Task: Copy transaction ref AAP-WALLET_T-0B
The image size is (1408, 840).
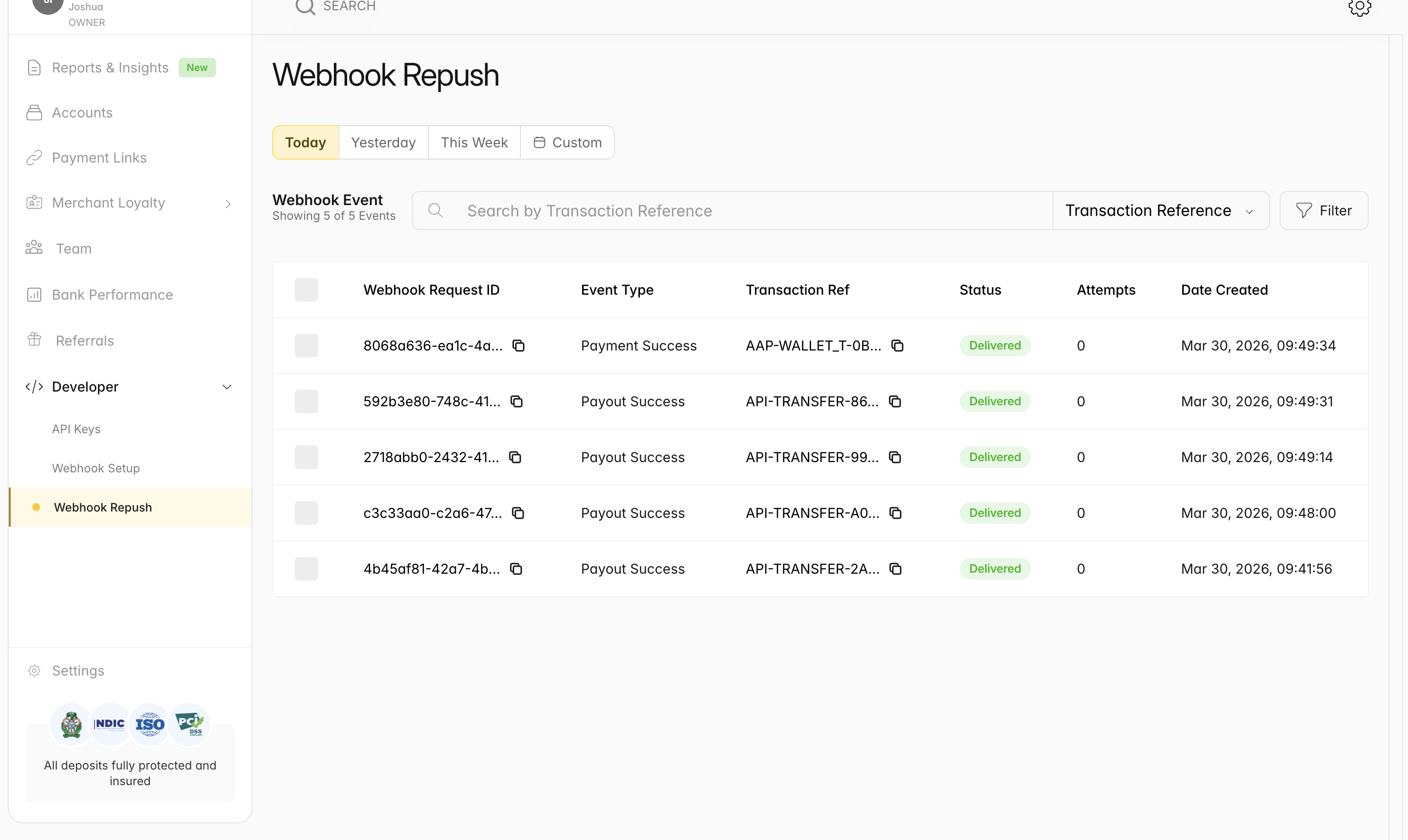Action: tap(897, 345)
